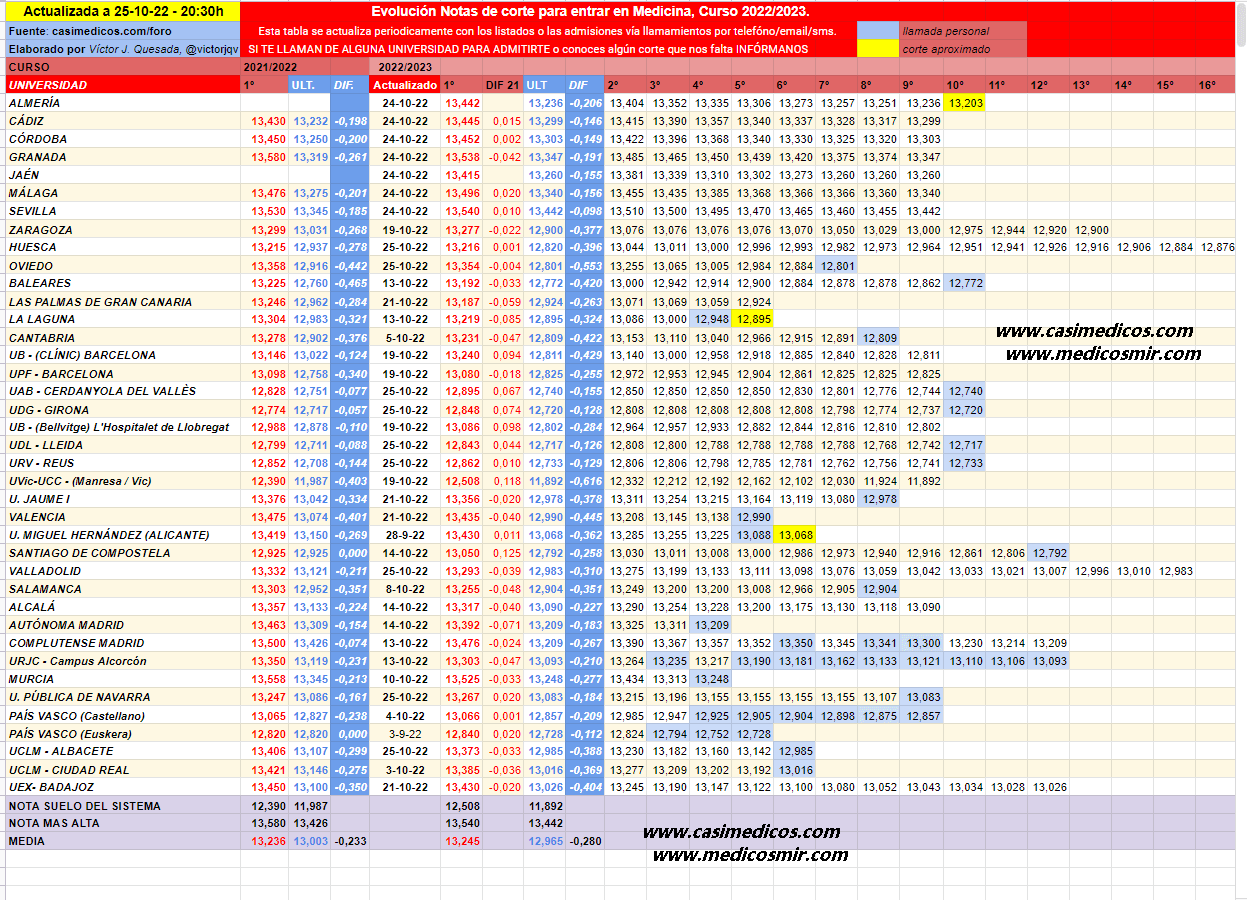Image resolution: width=1247 pixels, height=900 pixels.
Task: Select 'NOTA MAS ALTA' summary row label
Action: click(54, 823)
